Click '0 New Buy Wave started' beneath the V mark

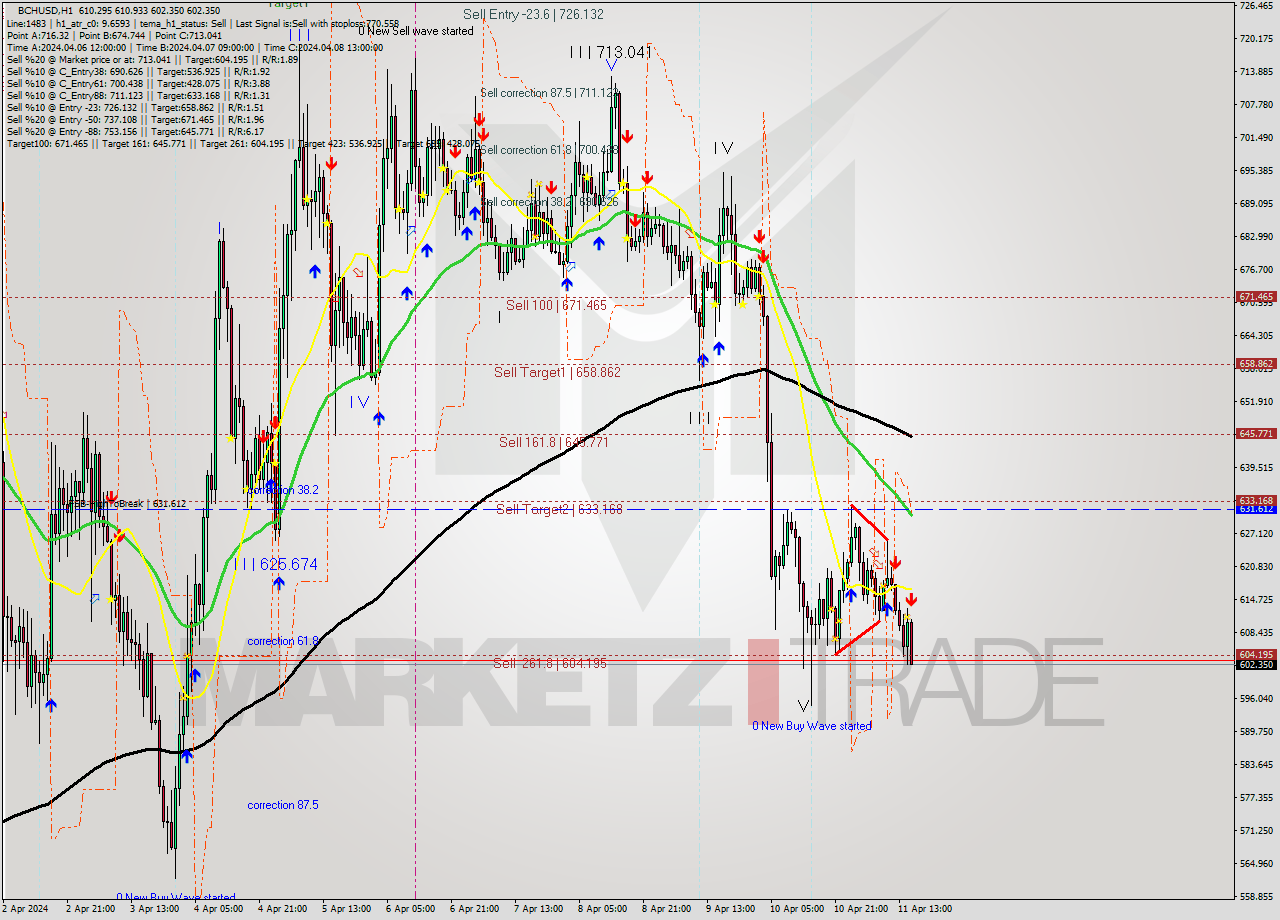click(x=812, y=726)
